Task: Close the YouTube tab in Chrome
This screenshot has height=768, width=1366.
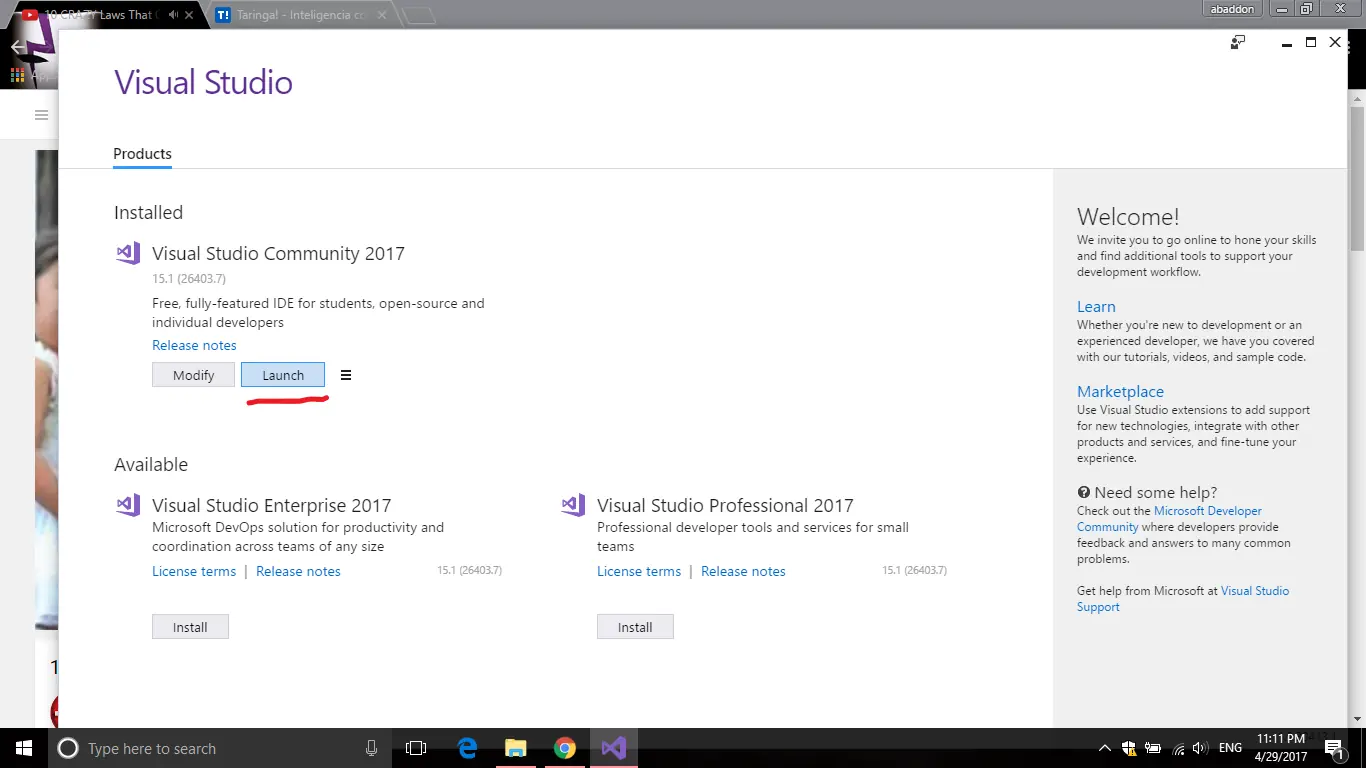Action: 191,15
